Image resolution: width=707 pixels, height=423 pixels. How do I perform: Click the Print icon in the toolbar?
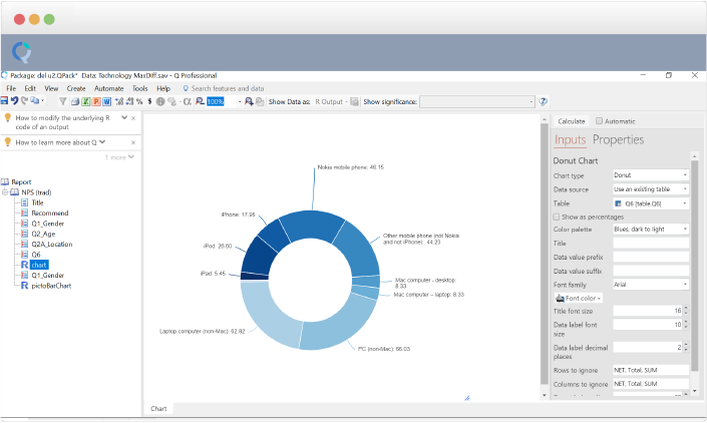75,101
